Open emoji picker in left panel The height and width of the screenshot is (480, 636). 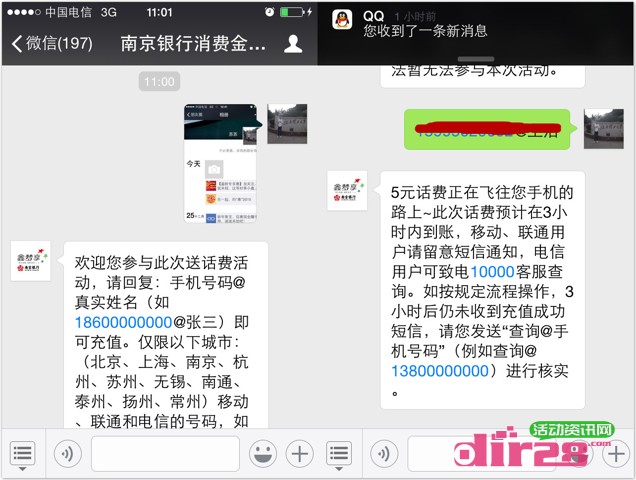coord(263,454)
